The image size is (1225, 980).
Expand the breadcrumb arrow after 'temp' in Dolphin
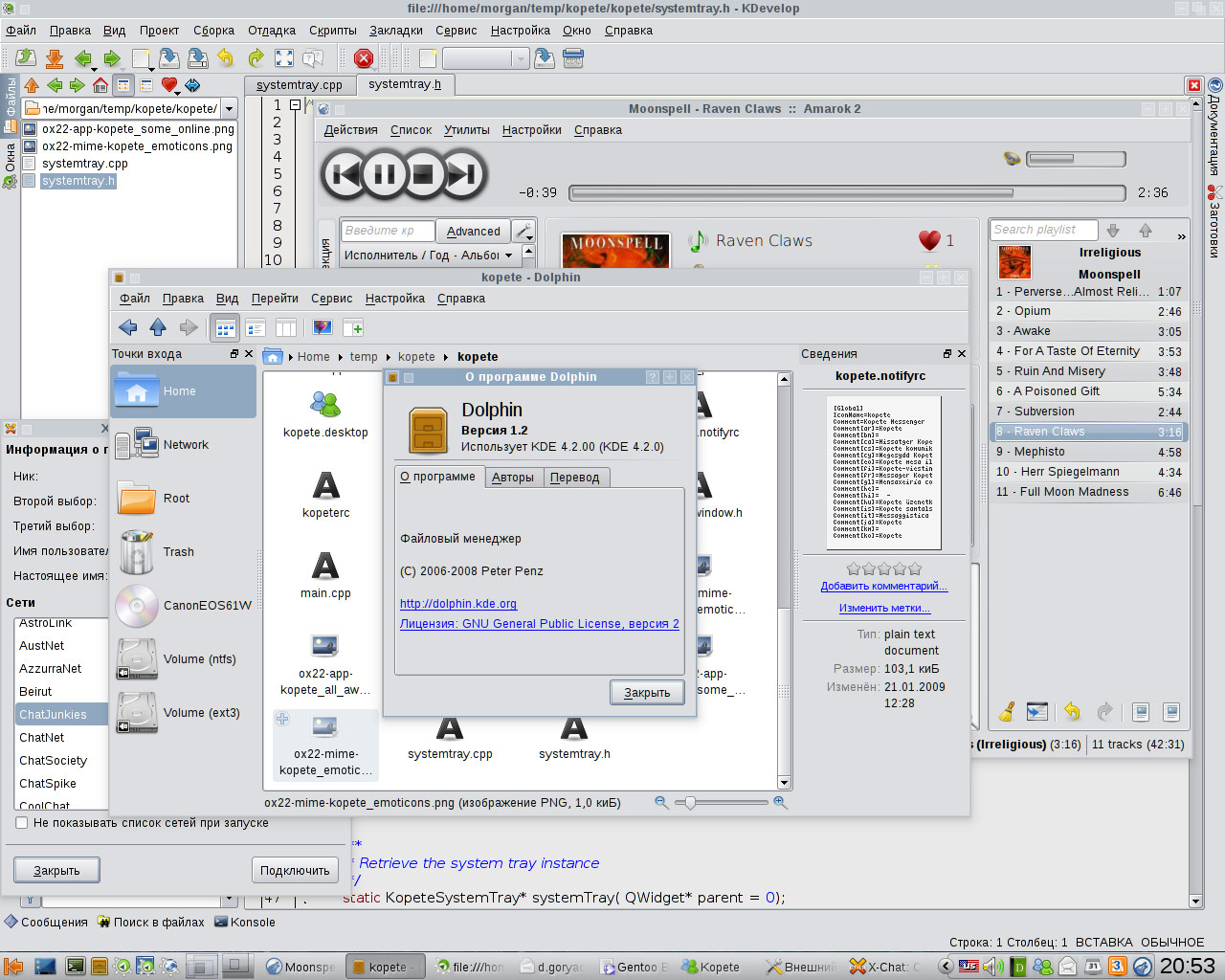(x=388, y=357)
